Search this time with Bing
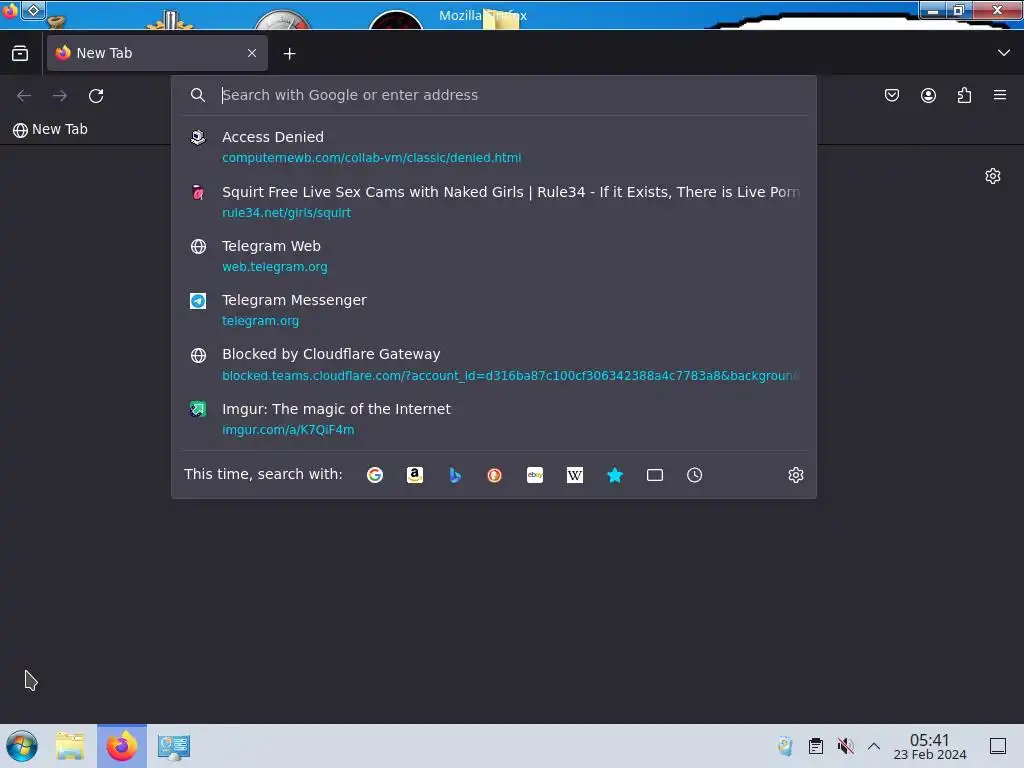Screen dimensions: 1024x768 point(455,475)
